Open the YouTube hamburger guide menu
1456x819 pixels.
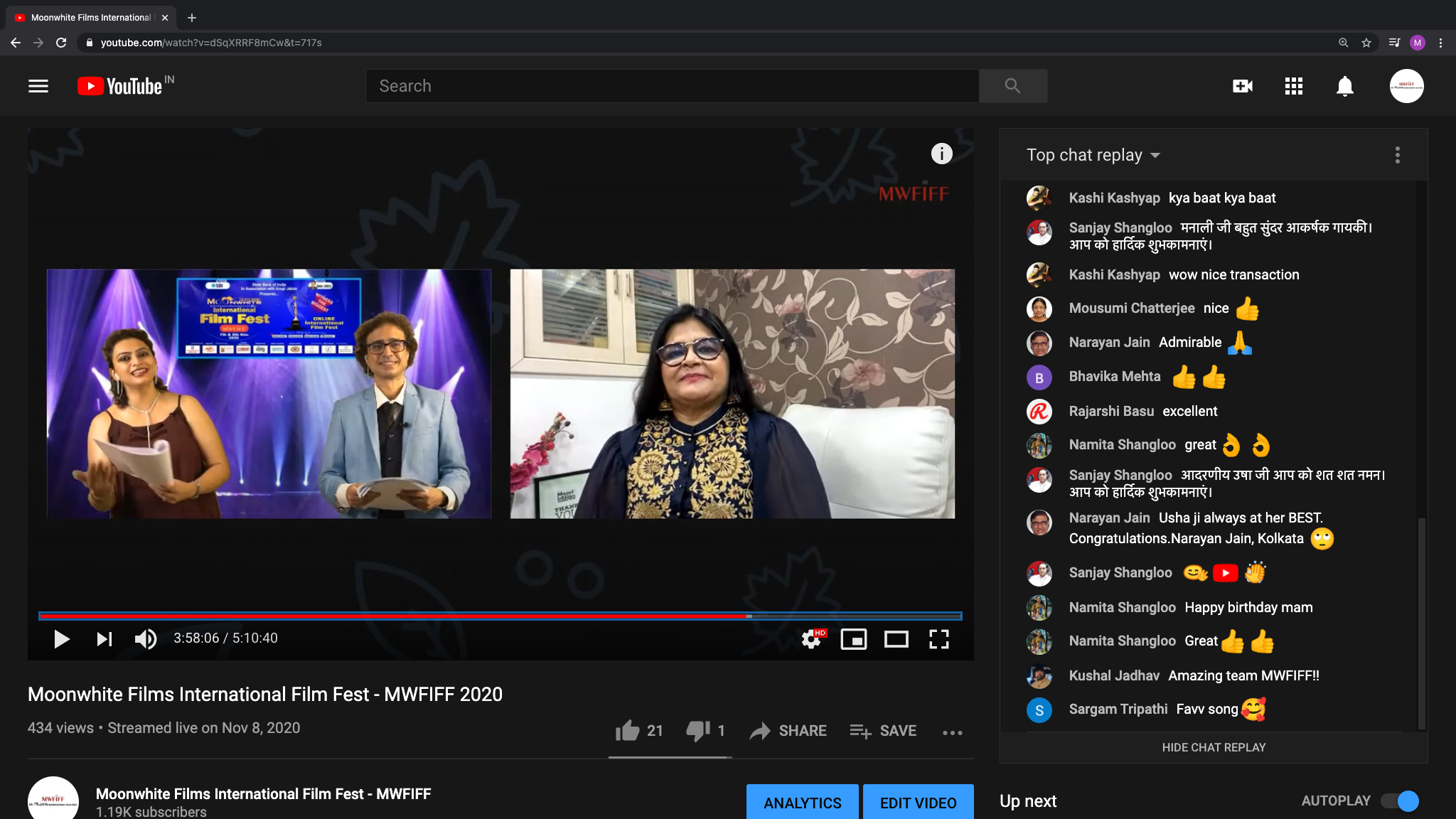point(38,86)
